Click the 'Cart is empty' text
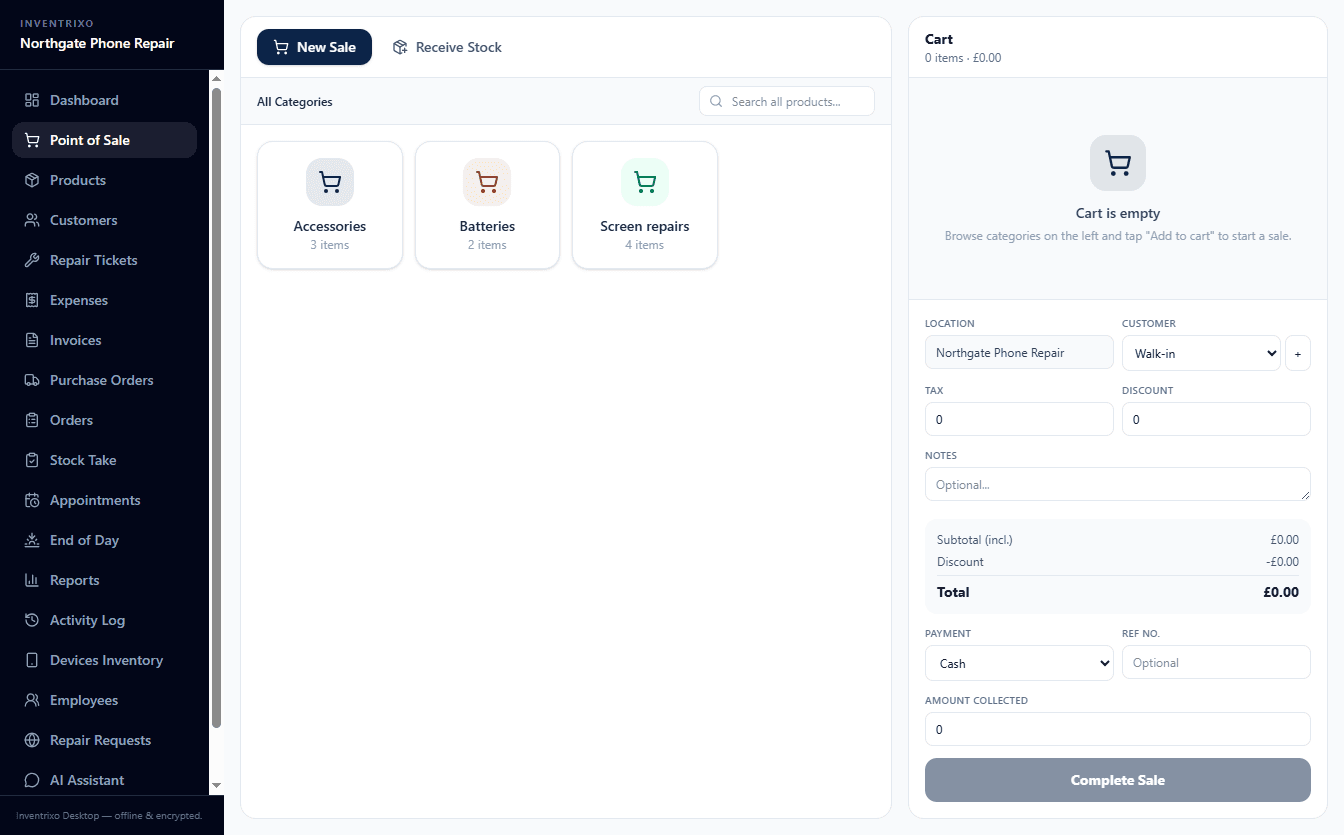The height and width of the screenshot is (835, 1344). pyautogui.click(x=1118, y=213)
